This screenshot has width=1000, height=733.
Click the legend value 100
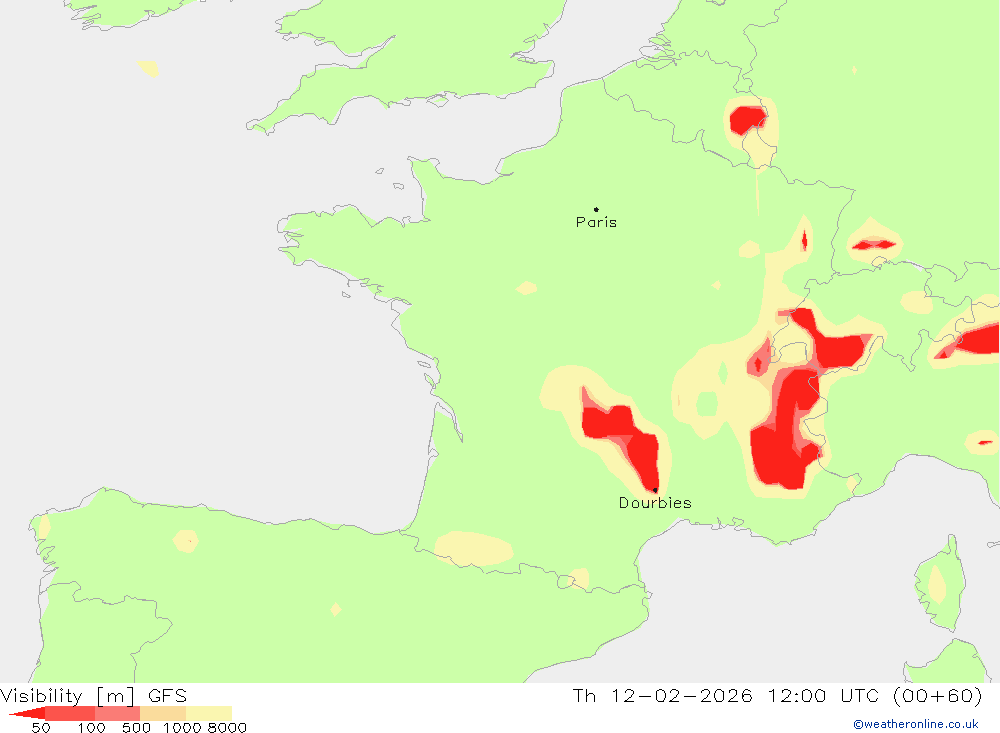click(x=91, y=728)
